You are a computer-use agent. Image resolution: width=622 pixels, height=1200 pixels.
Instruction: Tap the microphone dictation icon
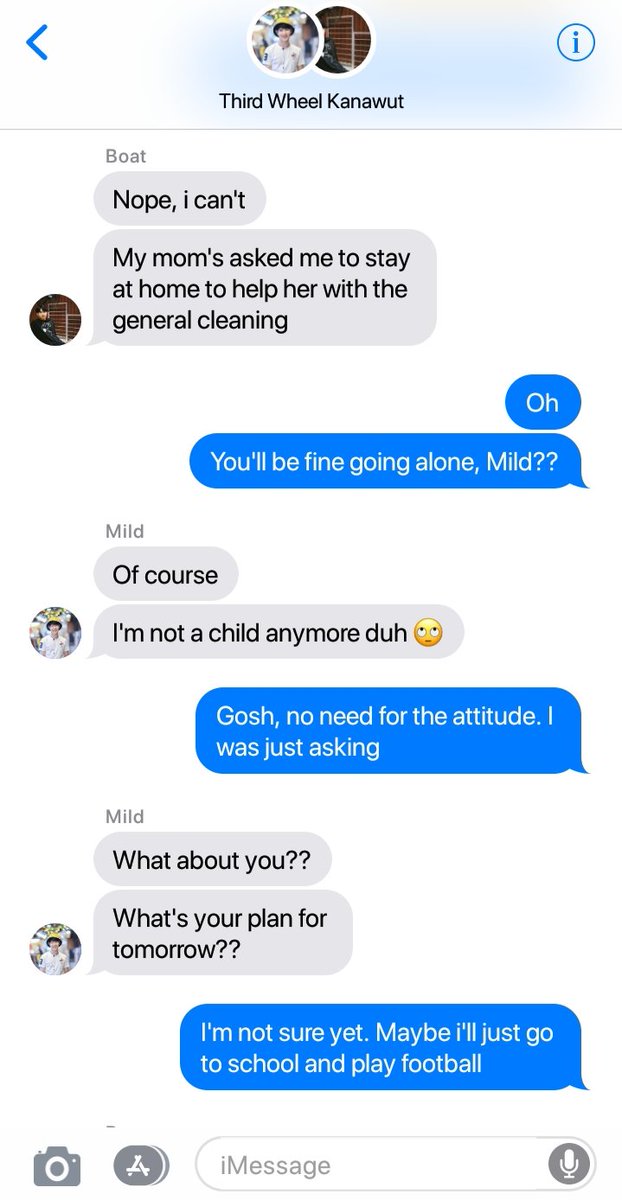(570, 1165)
